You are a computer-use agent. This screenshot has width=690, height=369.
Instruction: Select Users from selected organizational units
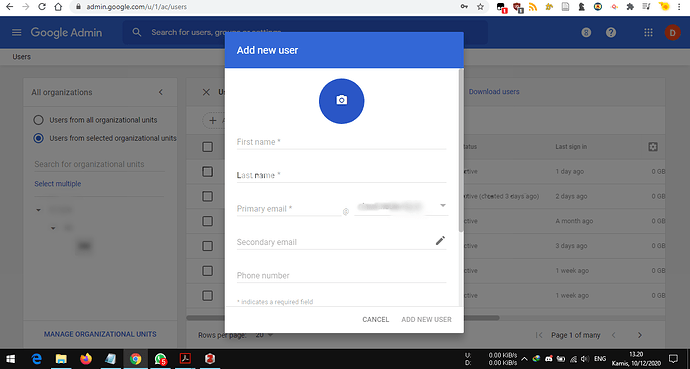point(38,138)
